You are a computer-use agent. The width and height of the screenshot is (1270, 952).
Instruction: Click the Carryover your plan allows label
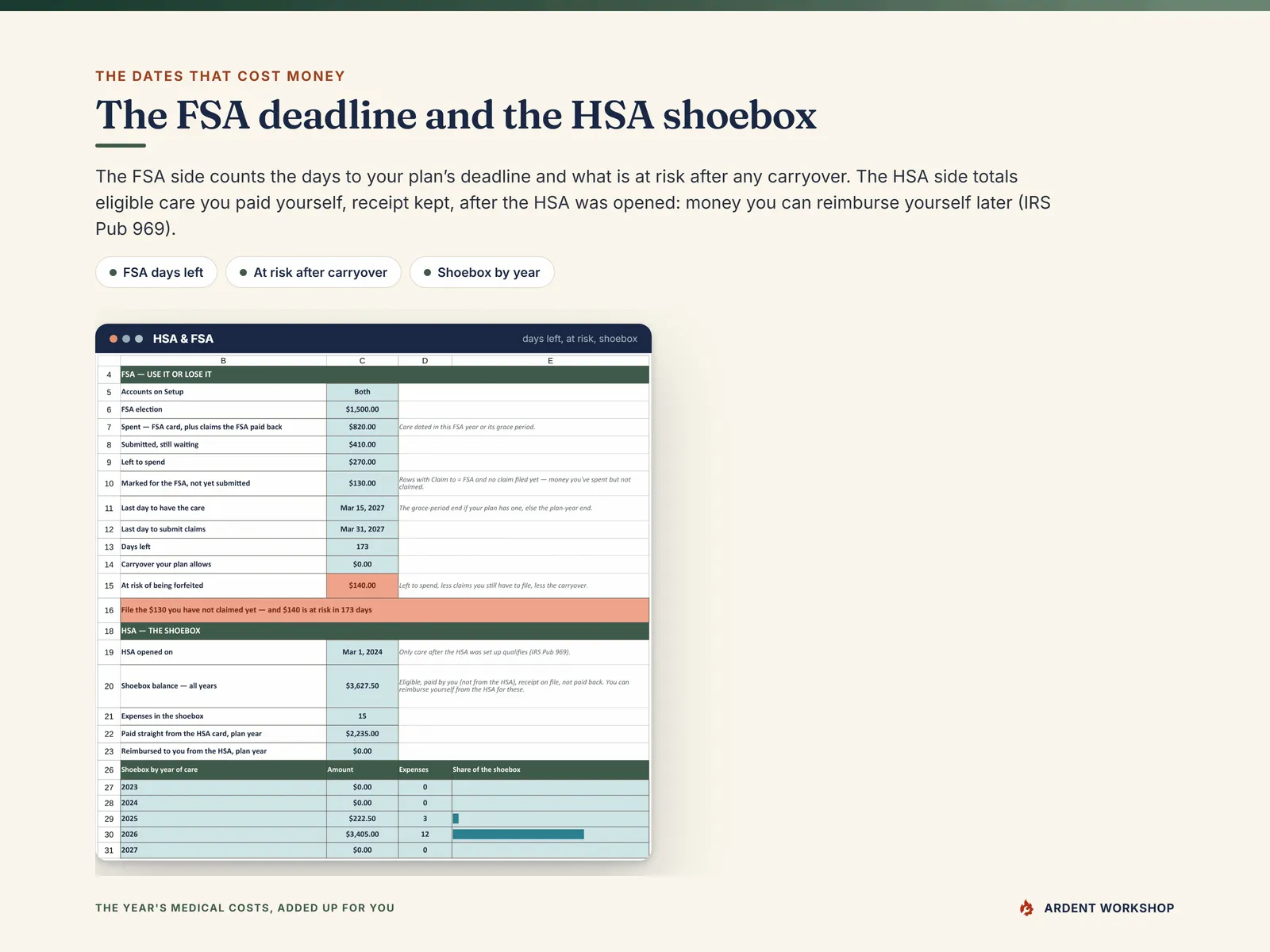coord(166,564)
